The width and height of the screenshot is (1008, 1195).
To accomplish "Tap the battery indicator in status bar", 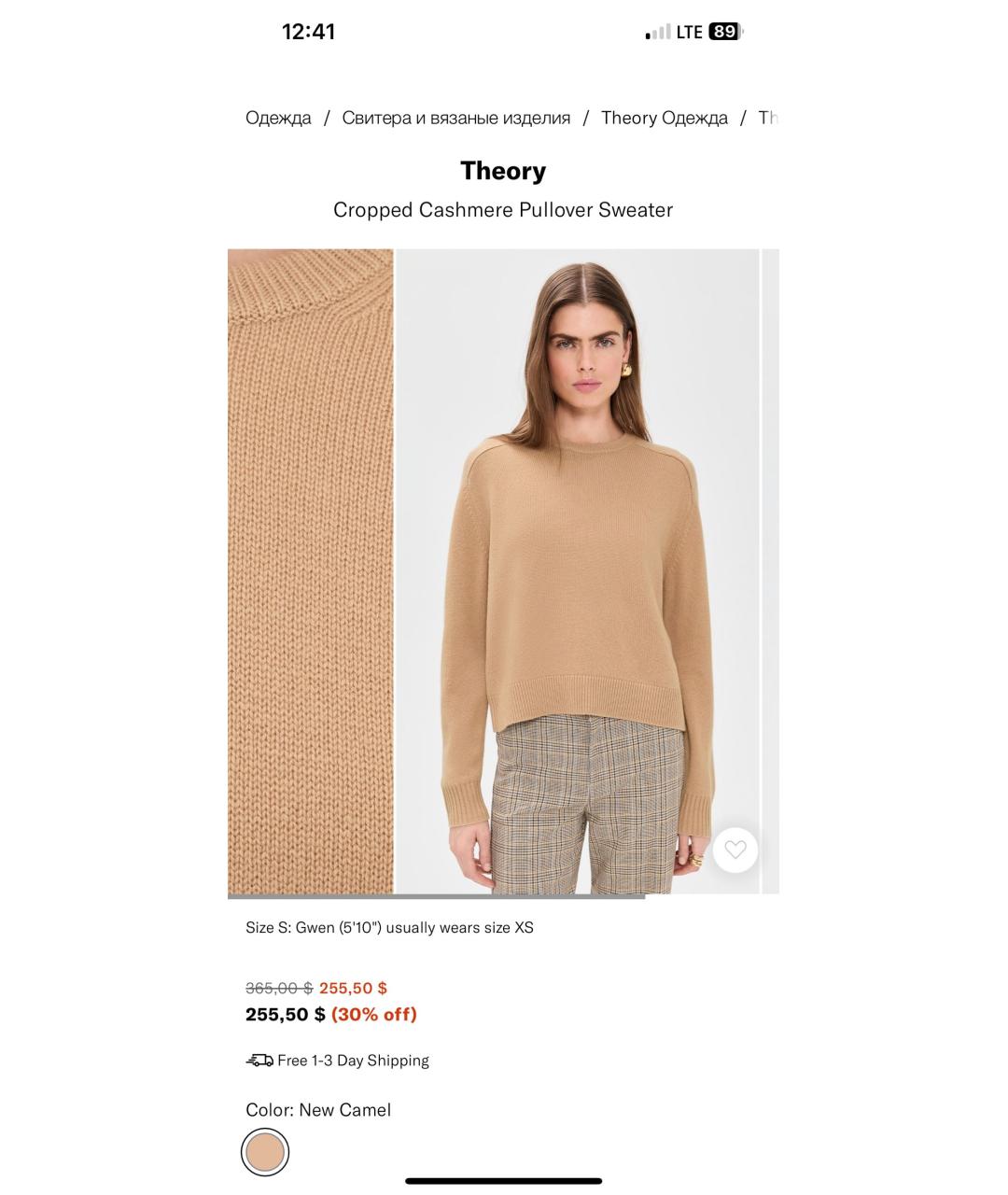I will (x=725, y=32).
